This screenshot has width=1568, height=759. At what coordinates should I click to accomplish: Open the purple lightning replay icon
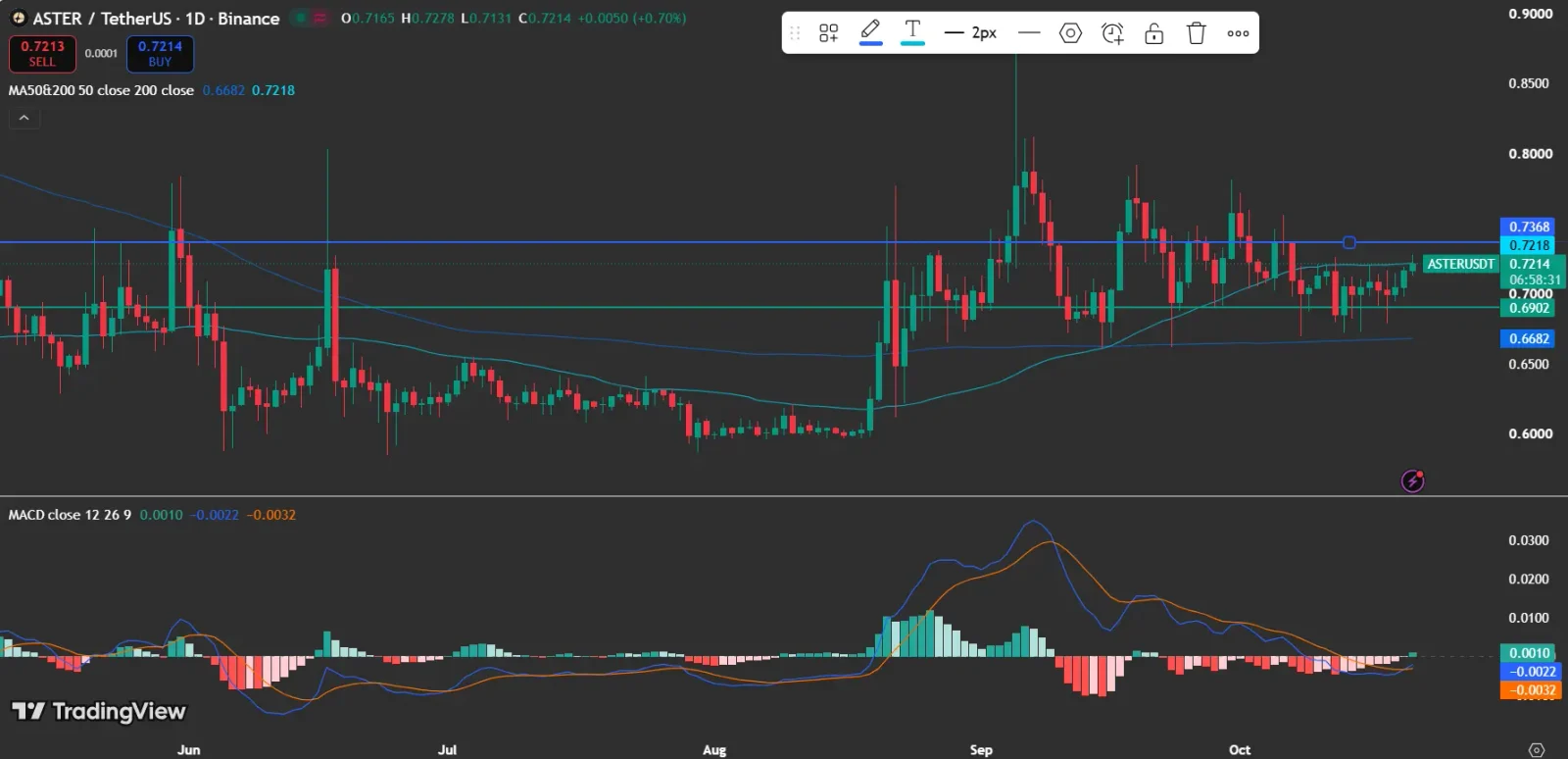1412,481
